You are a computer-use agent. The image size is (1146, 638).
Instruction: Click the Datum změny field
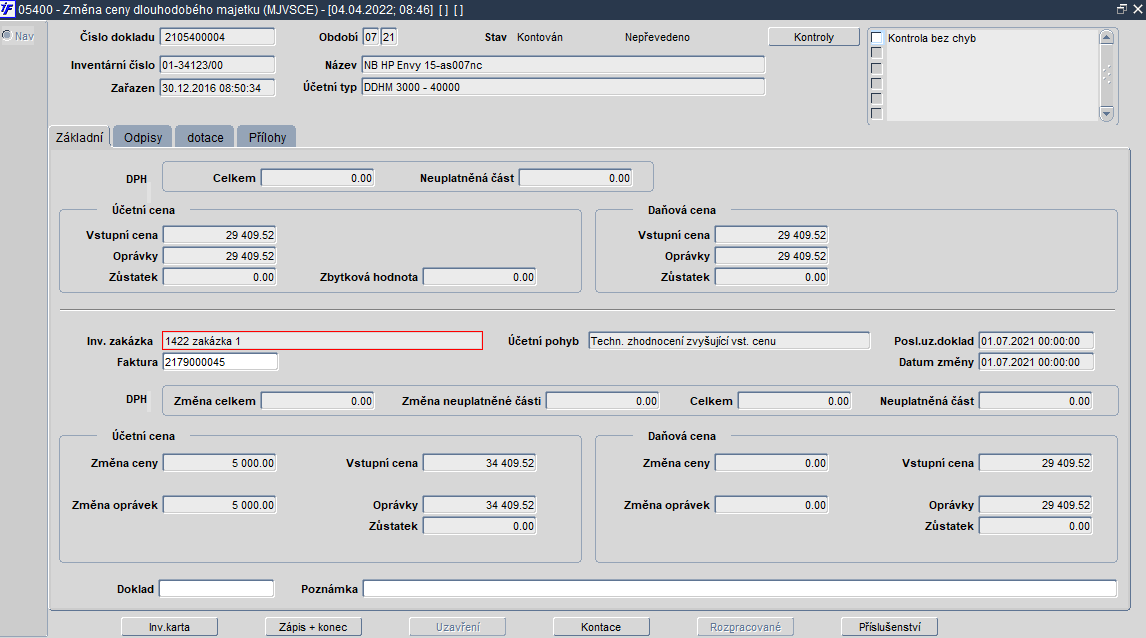click(x=1036, y=362)
